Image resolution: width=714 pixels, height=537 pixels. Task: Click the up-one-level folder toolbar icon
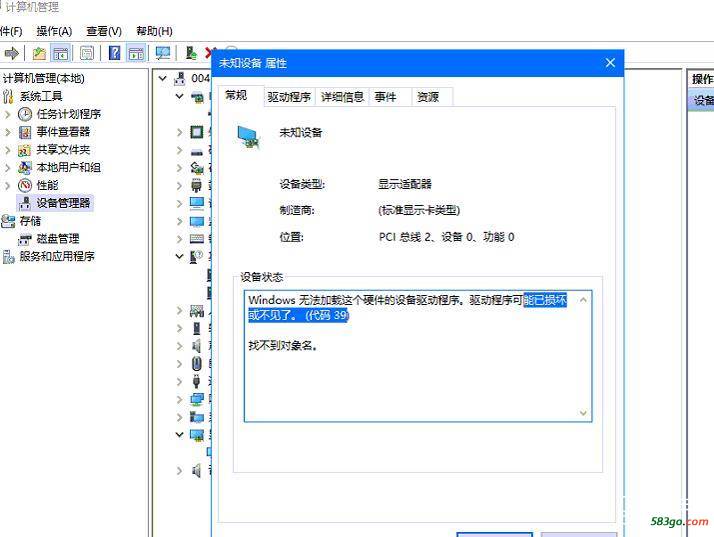point(39,53)
